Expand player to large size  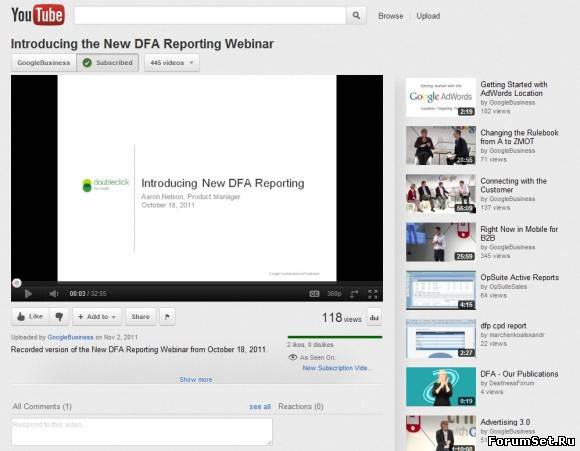354,294
